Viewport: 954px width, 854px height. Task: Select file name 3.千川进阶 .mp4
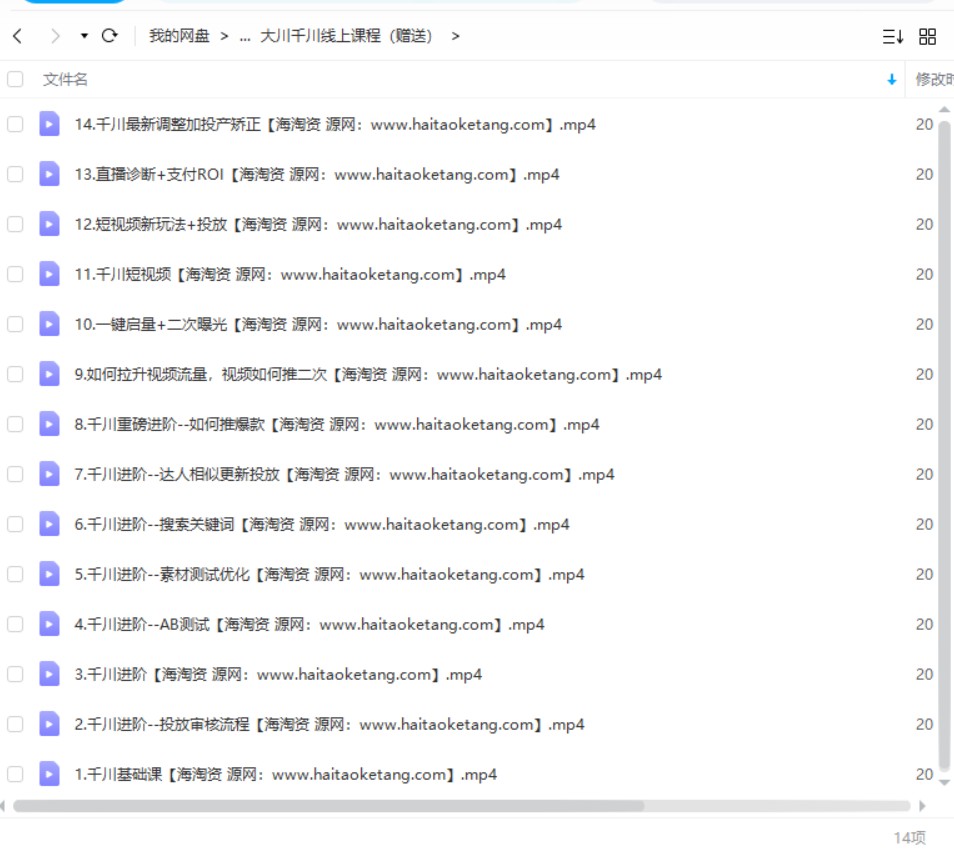pyautogui.click(x=278, y=674)
